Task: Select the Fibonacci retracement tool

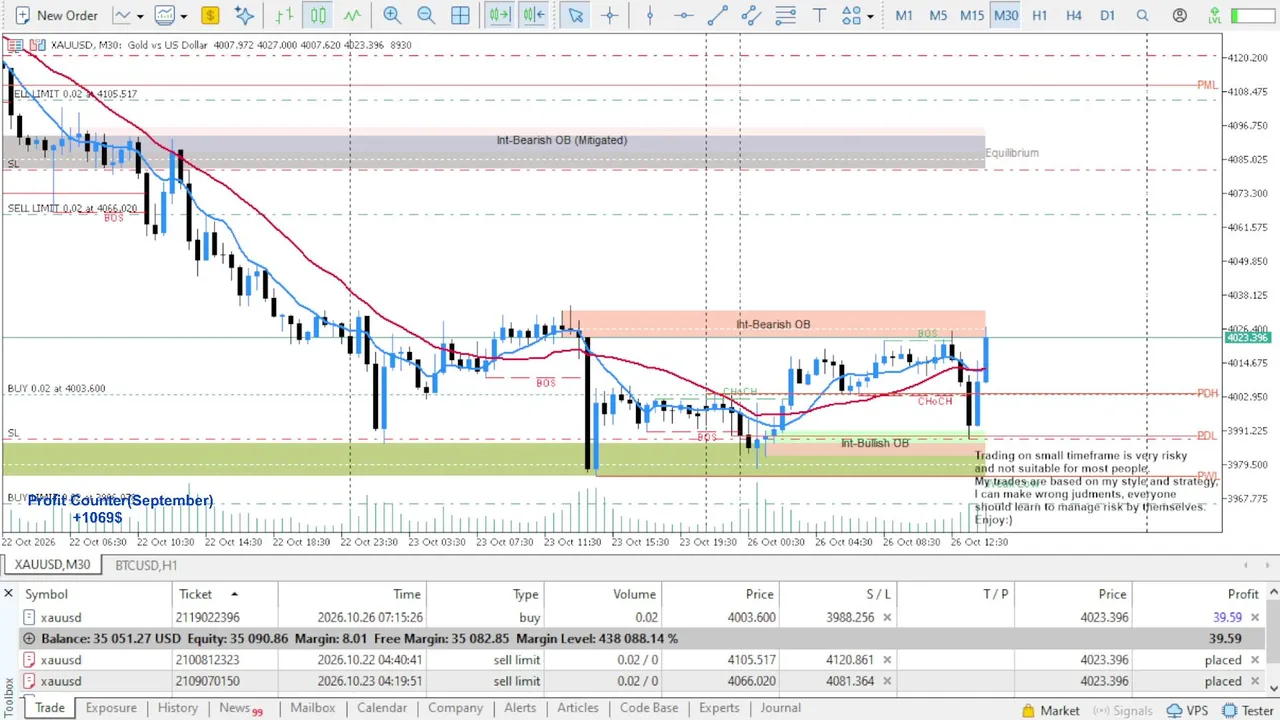Action: click(x=786, y=15)
